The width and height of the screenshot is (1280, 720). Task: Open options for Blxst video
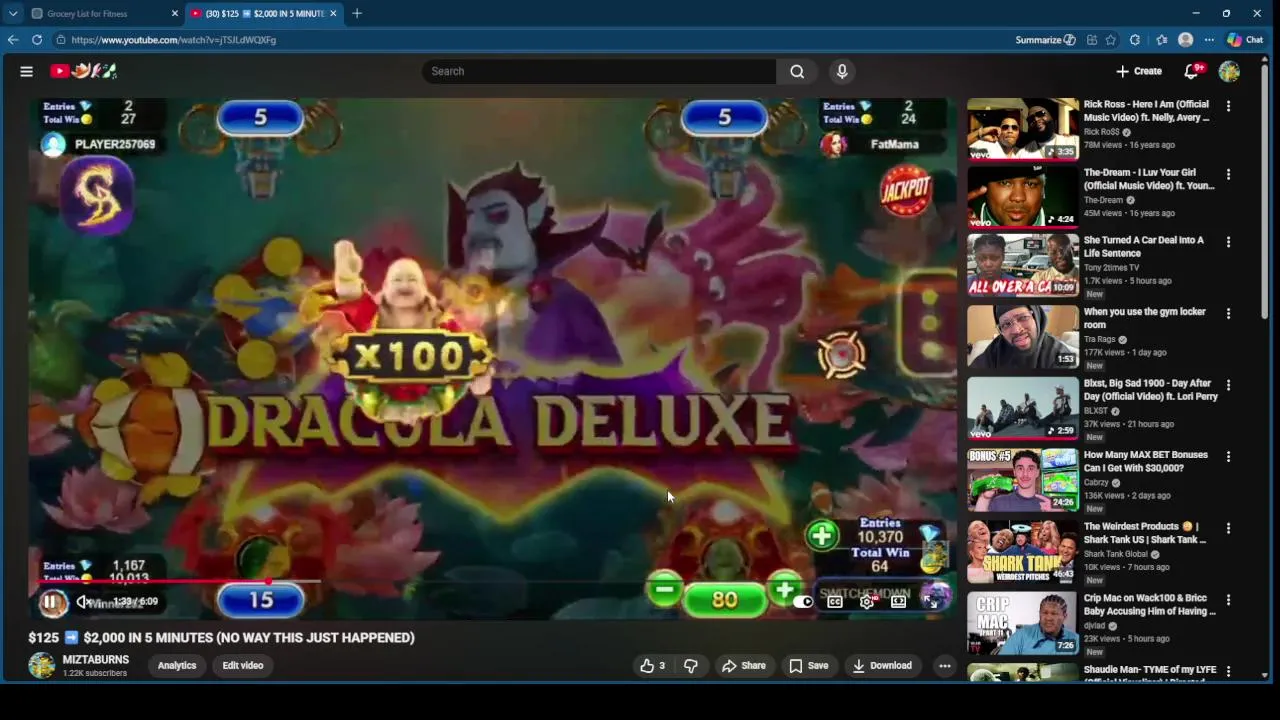click(1228, 385)
